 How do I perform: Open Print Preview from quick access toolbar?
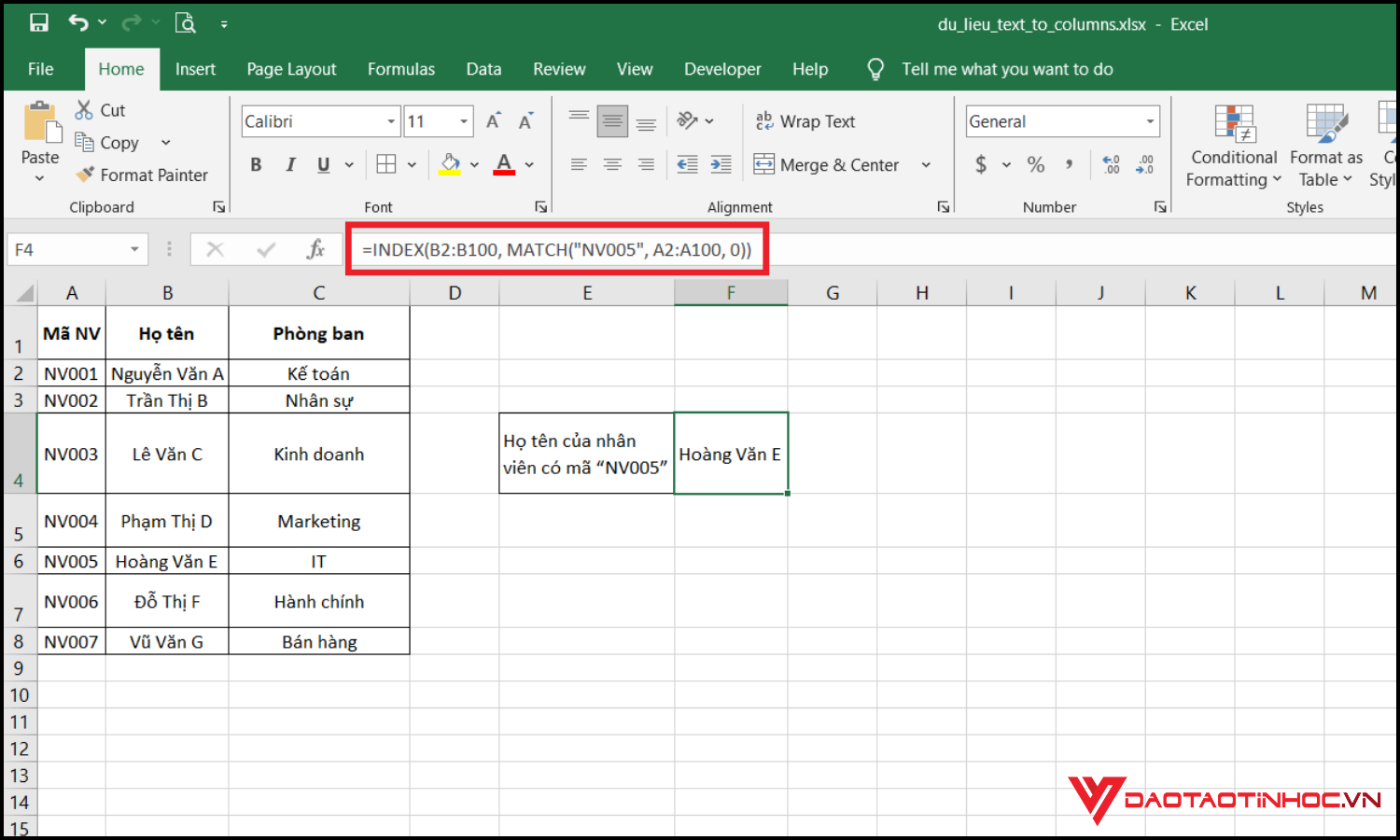(186, 23)
